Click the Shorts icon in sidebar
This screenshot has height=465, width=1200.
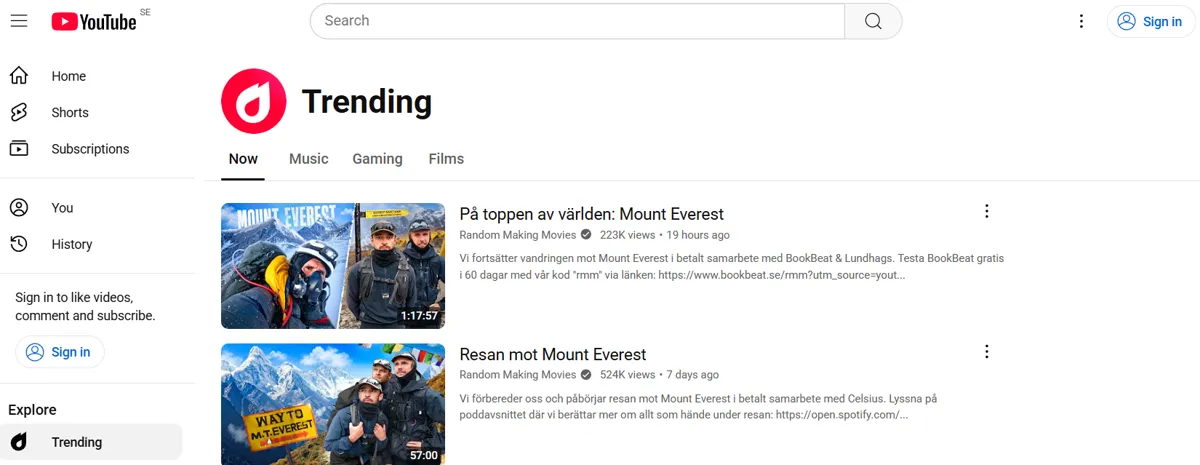[19, 112]
